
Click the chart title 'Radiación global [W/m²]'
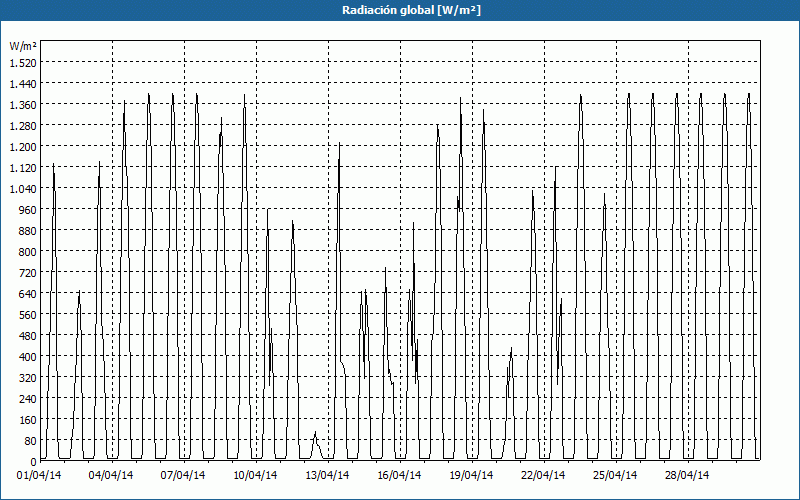[411, 10]
